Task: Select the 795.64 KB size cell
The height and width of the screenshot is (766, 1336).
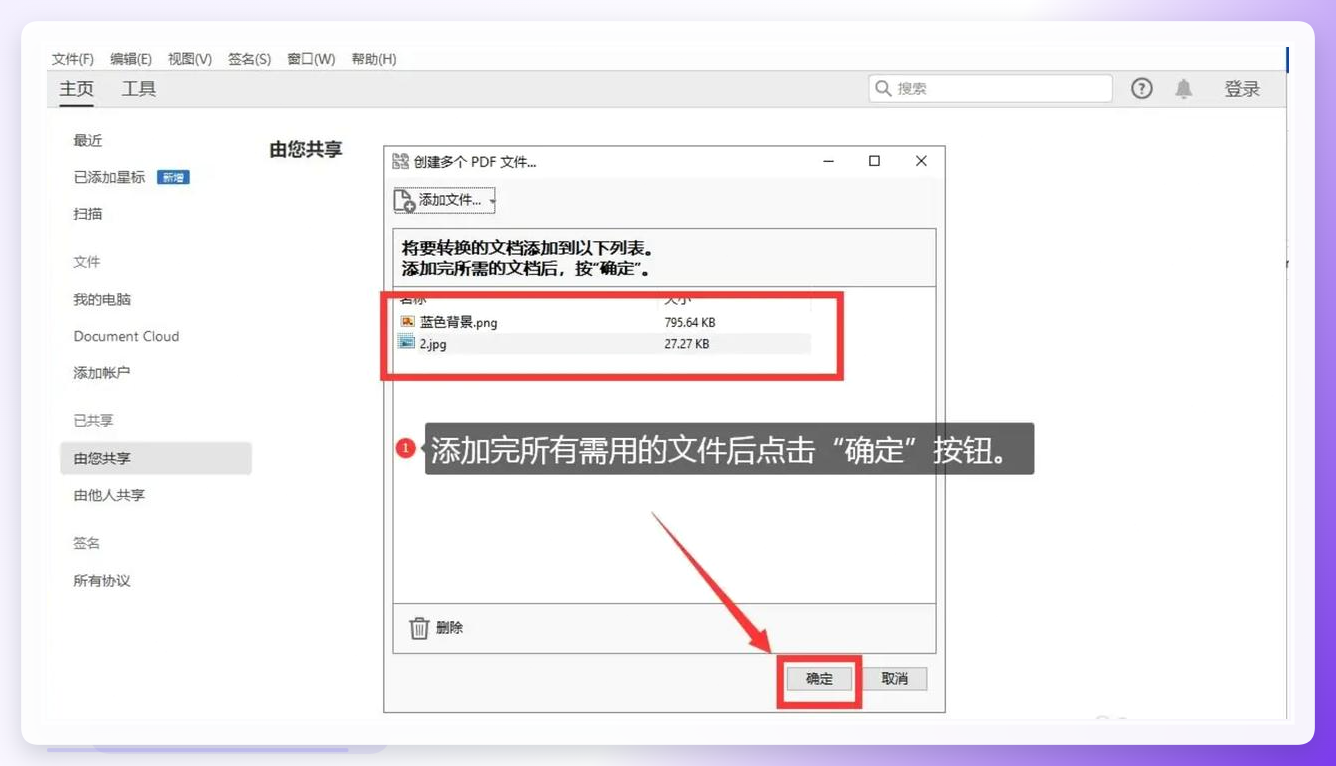Action: (x=690, y=322)
